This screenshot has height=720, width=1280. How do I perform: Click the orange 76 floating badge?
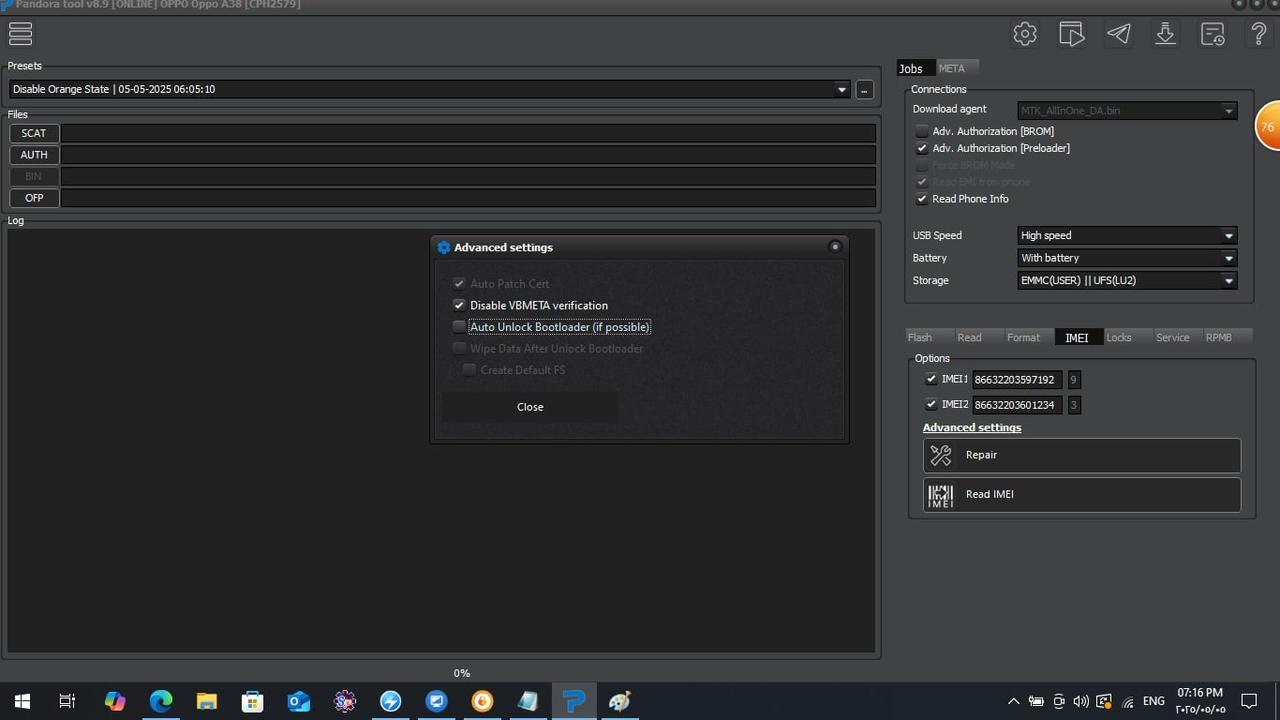point(1268,126)
